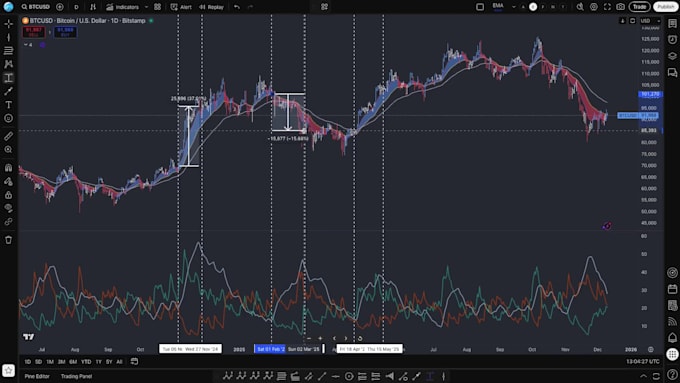Expand the layout manage dropdown arrow
Viewport: 680px width, 383px height.
click(514, 7)
